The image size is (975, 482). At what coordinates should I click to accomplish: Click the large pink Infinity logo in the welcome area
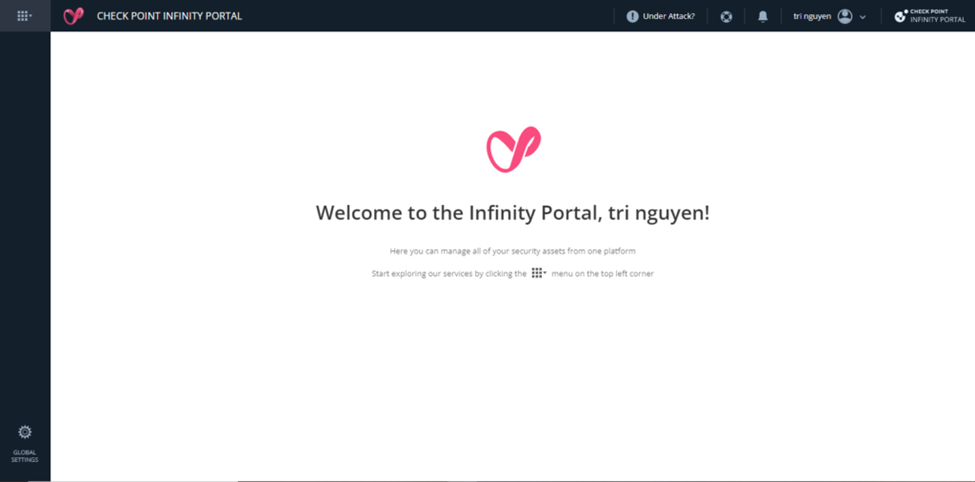[x=513, y=149]
